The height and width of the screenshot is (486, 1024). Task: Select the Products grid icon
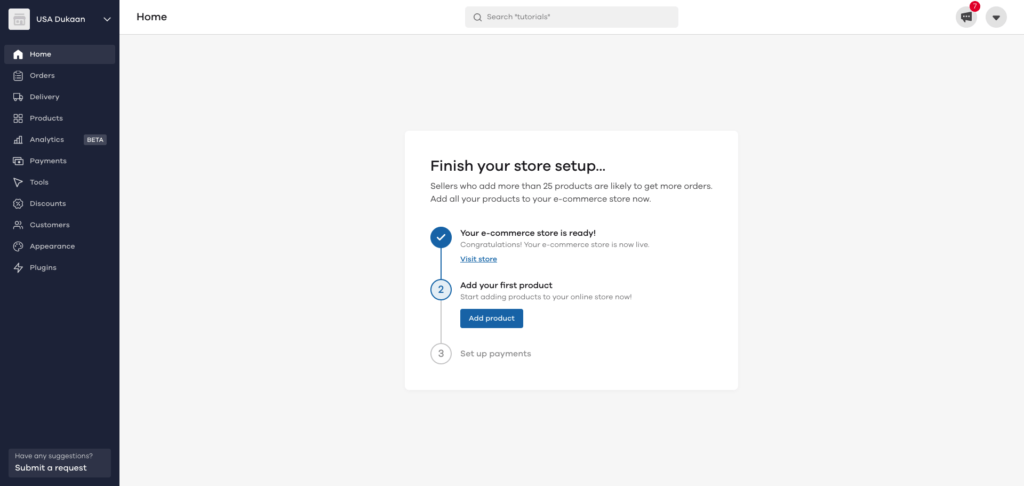tap(18, 118)
